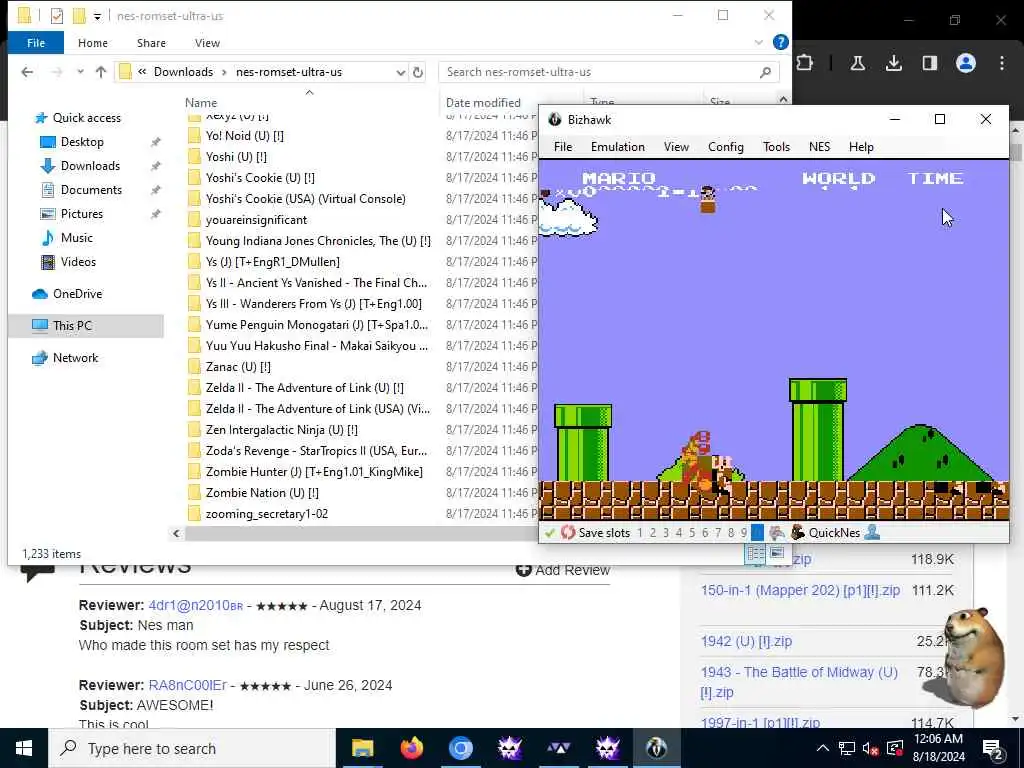Click the blue user icon after QuickNes
The width and height of the screenshot is (1024, 768).
pyautogui.click(x=872, y=532)
